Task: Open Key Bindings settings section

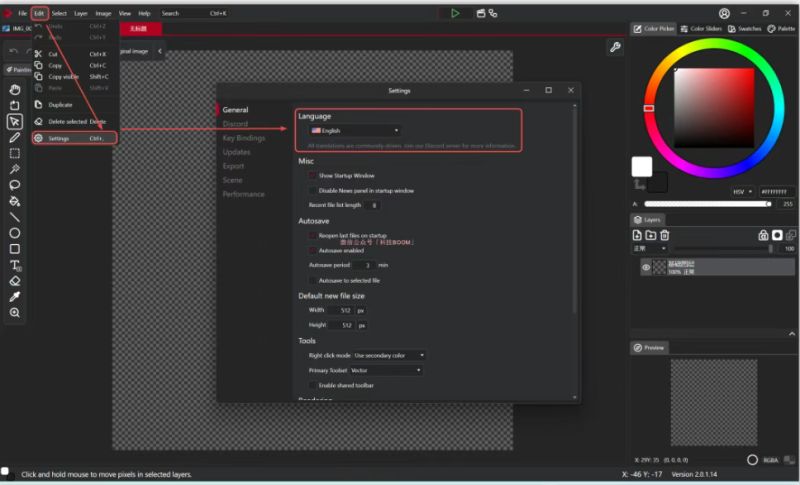Action: [x=244, y=138]
